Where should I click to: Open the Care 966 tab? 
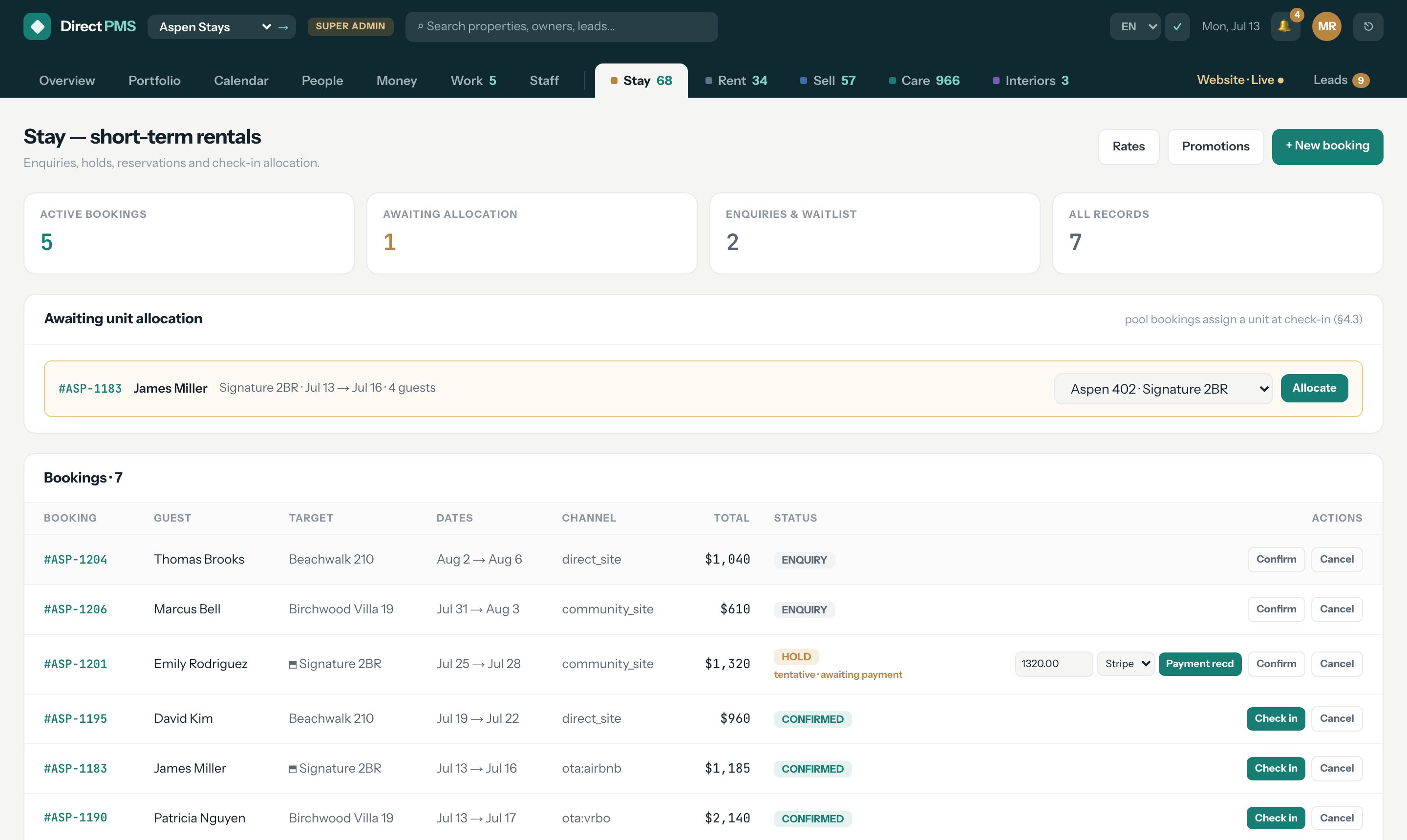point(924,81)
